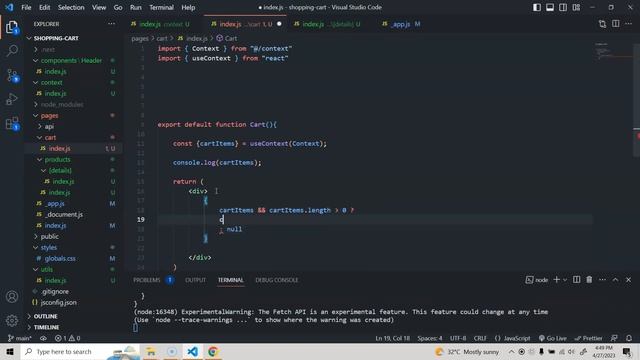The image size is (640, 360).
Task: Open terminal panel more actions
Action: [602, 280]
